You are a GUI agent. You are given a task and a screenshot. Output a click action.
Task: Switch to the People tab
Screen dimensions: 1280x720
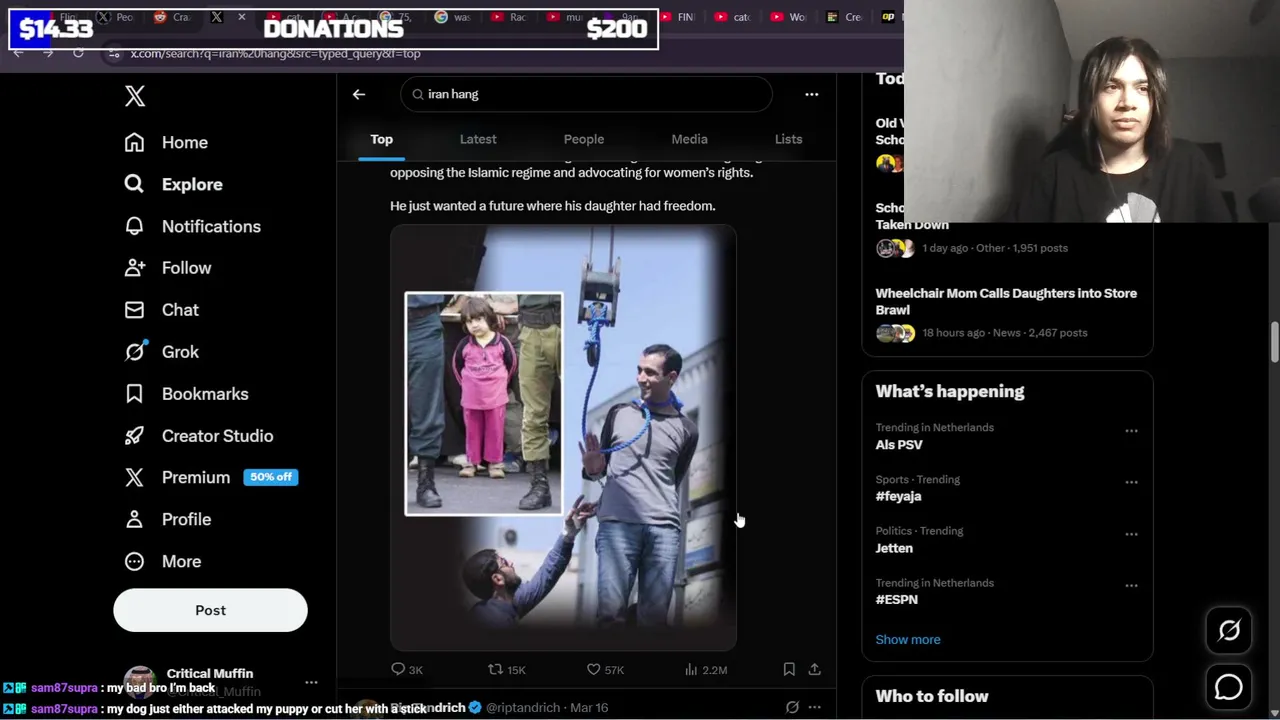(584, 139)
